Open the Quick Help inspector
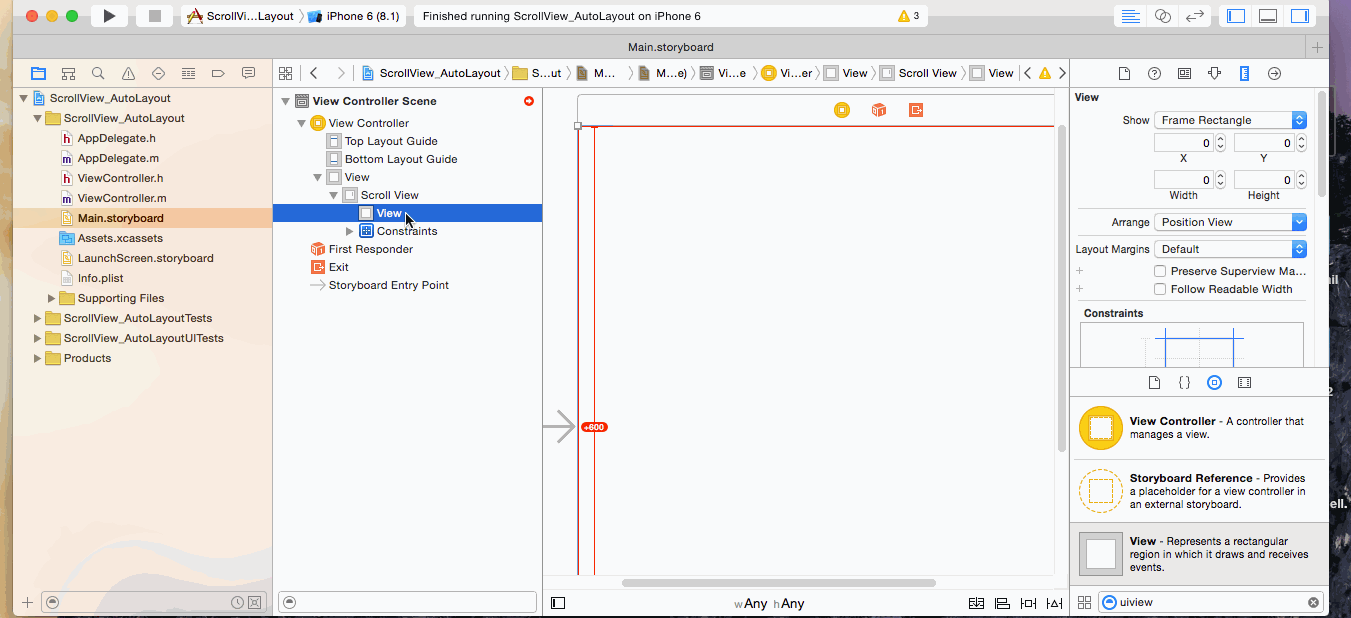Viewport: 1351px width, 618px height. click(1154, 73)
